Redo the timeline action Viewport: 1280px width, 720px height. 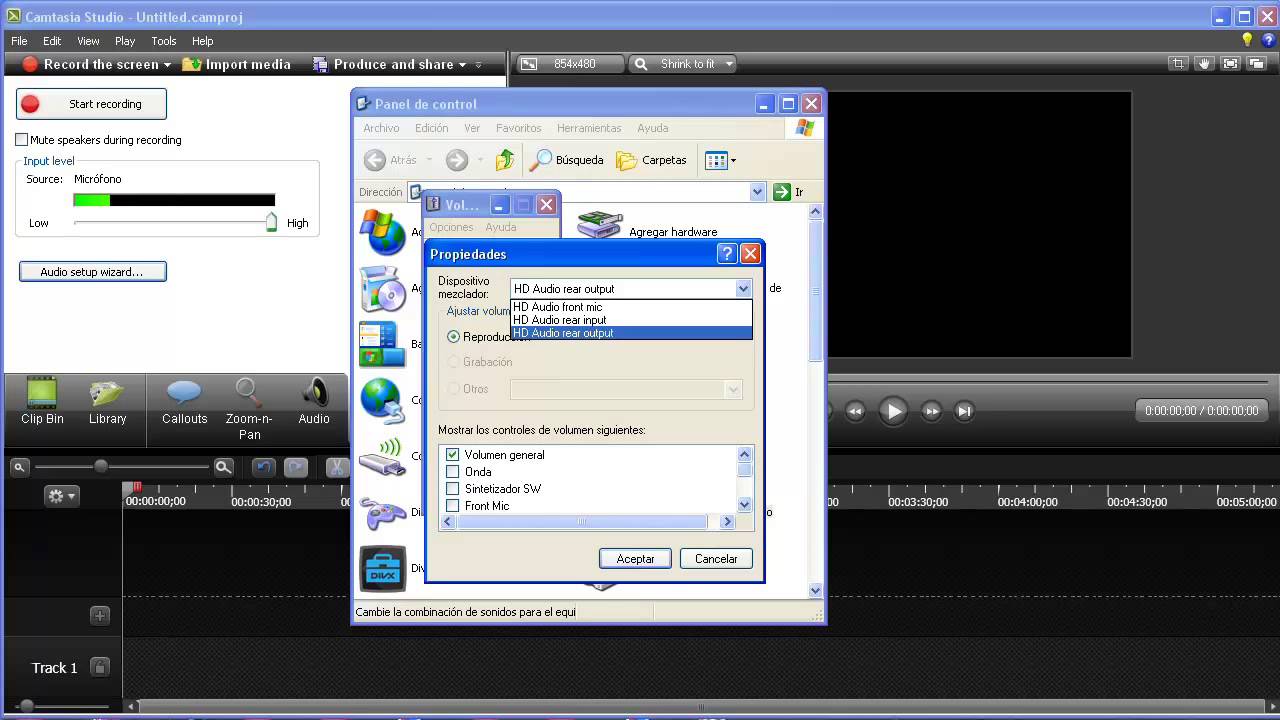click(x=296, y=467)
